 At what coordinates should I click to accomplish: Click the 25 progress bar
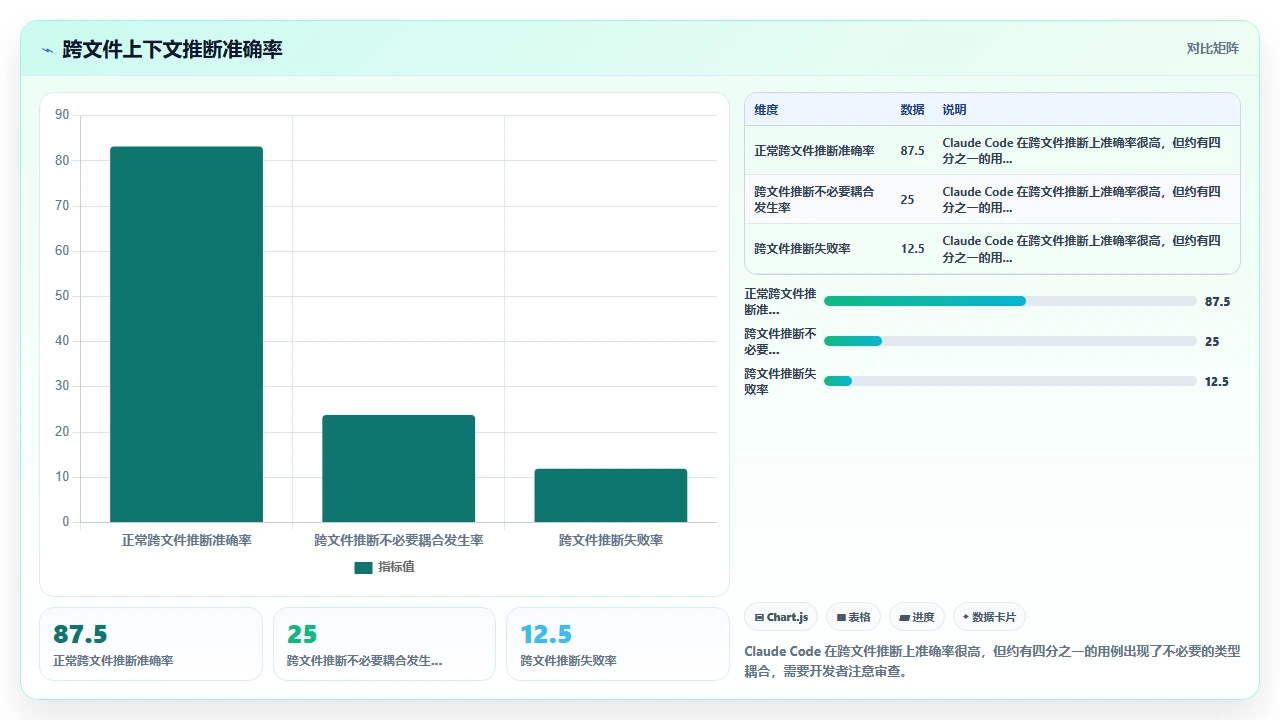1010,341
